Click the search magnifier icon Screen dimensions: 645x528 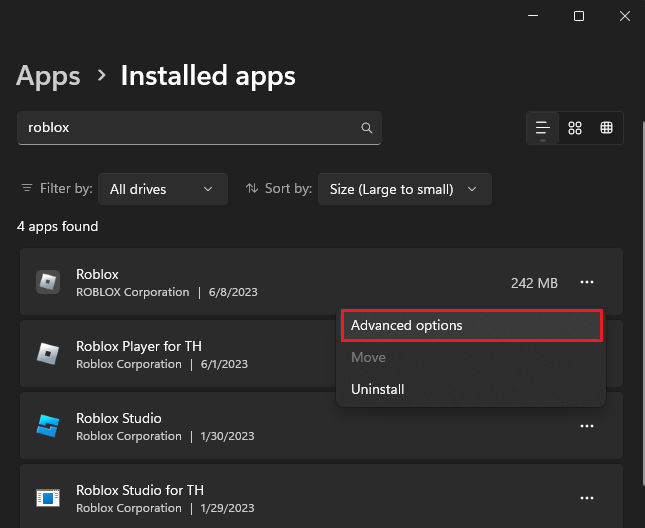(x=367, y=128)
